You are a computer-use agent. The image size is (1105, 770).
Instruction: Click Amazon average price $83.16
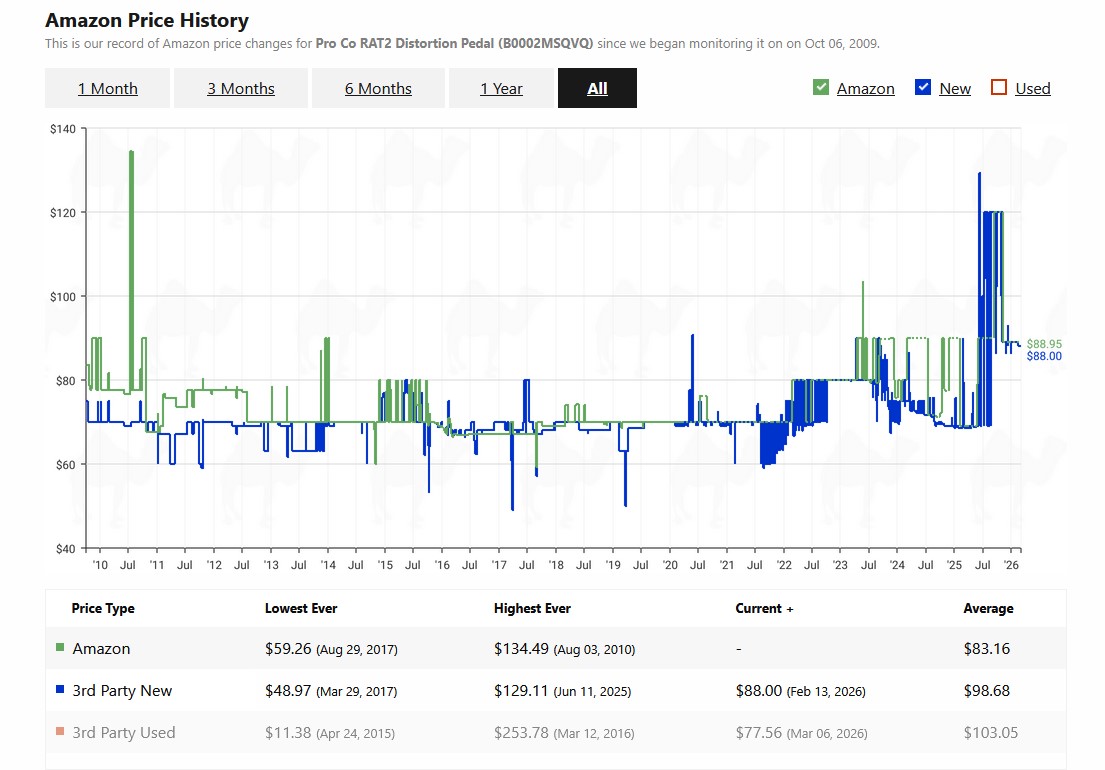pos(987,649)
